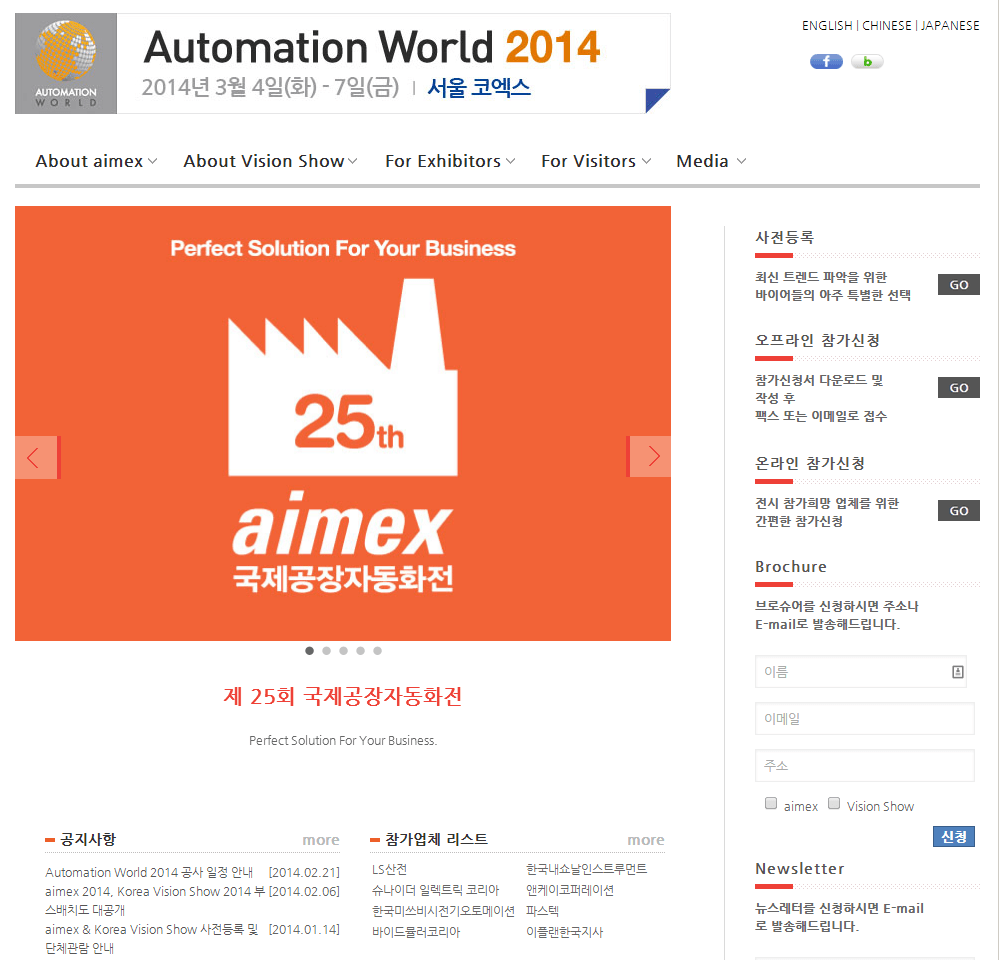Viewport: 999px width, 960px height.
Task: Switch site language to JAPANESE
Action: [x=950, y=25]
